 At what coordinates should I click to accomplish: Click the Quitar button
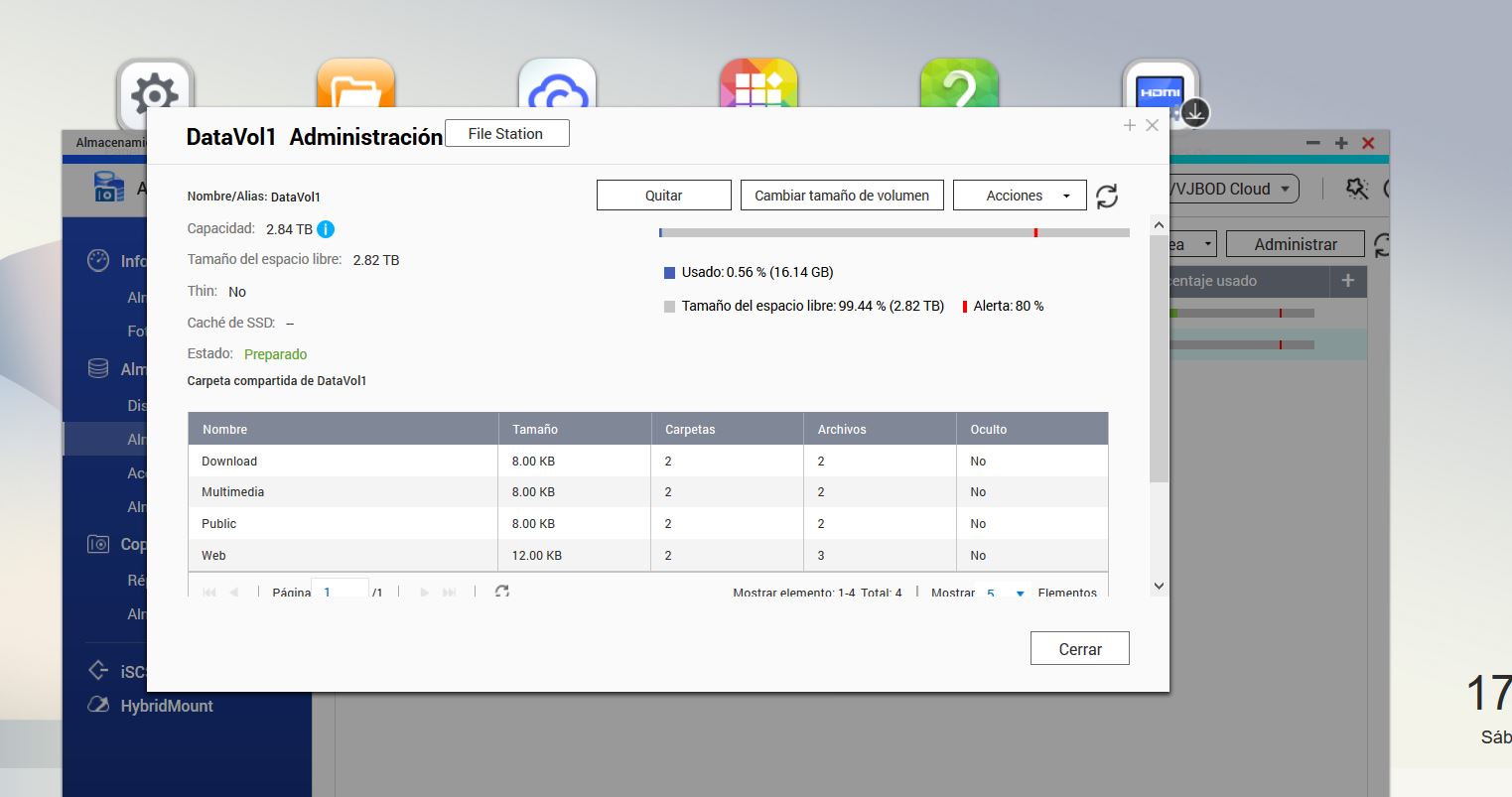click(663, 196)
